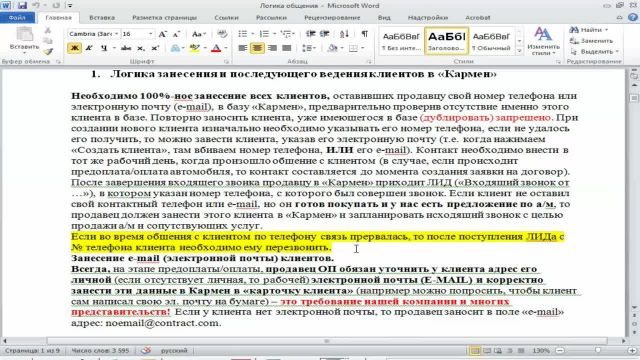Zoom in with the plus button
The image size is (640, 360).
tap(632, 351)
